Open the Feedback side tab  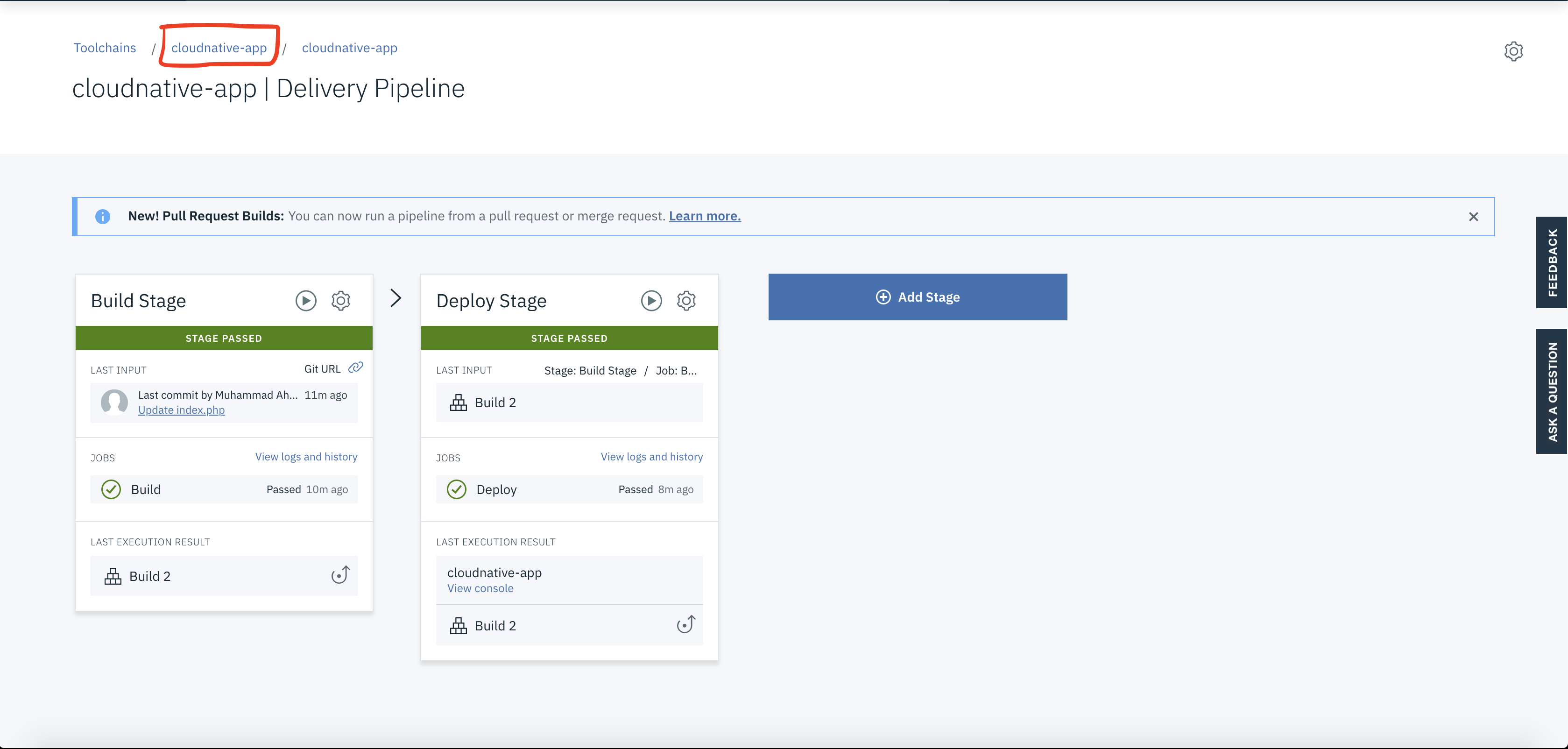click(1552, 262)
